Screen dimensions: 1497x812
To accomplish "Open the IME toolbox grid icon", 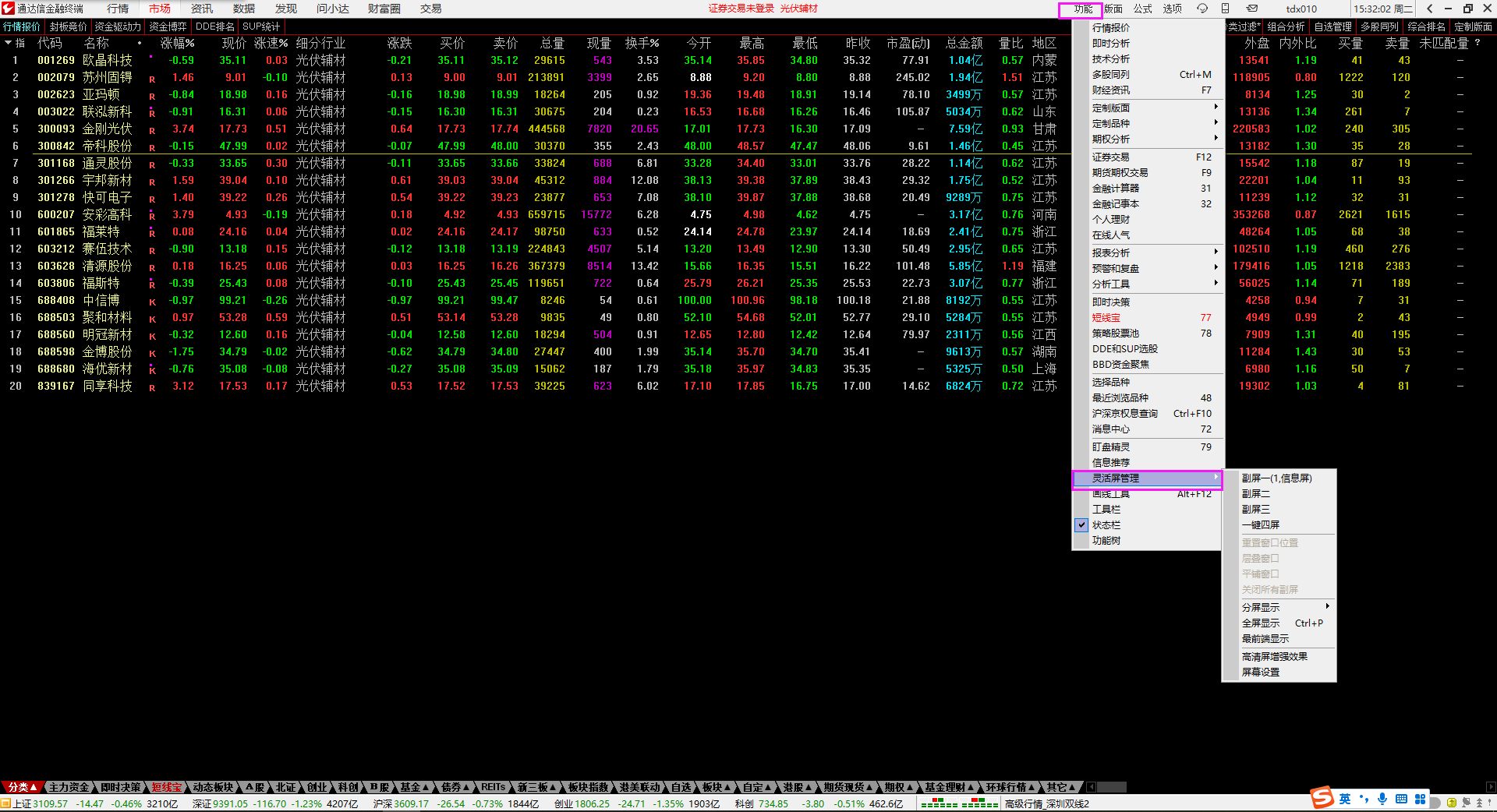I will [x=1420, y=799].
